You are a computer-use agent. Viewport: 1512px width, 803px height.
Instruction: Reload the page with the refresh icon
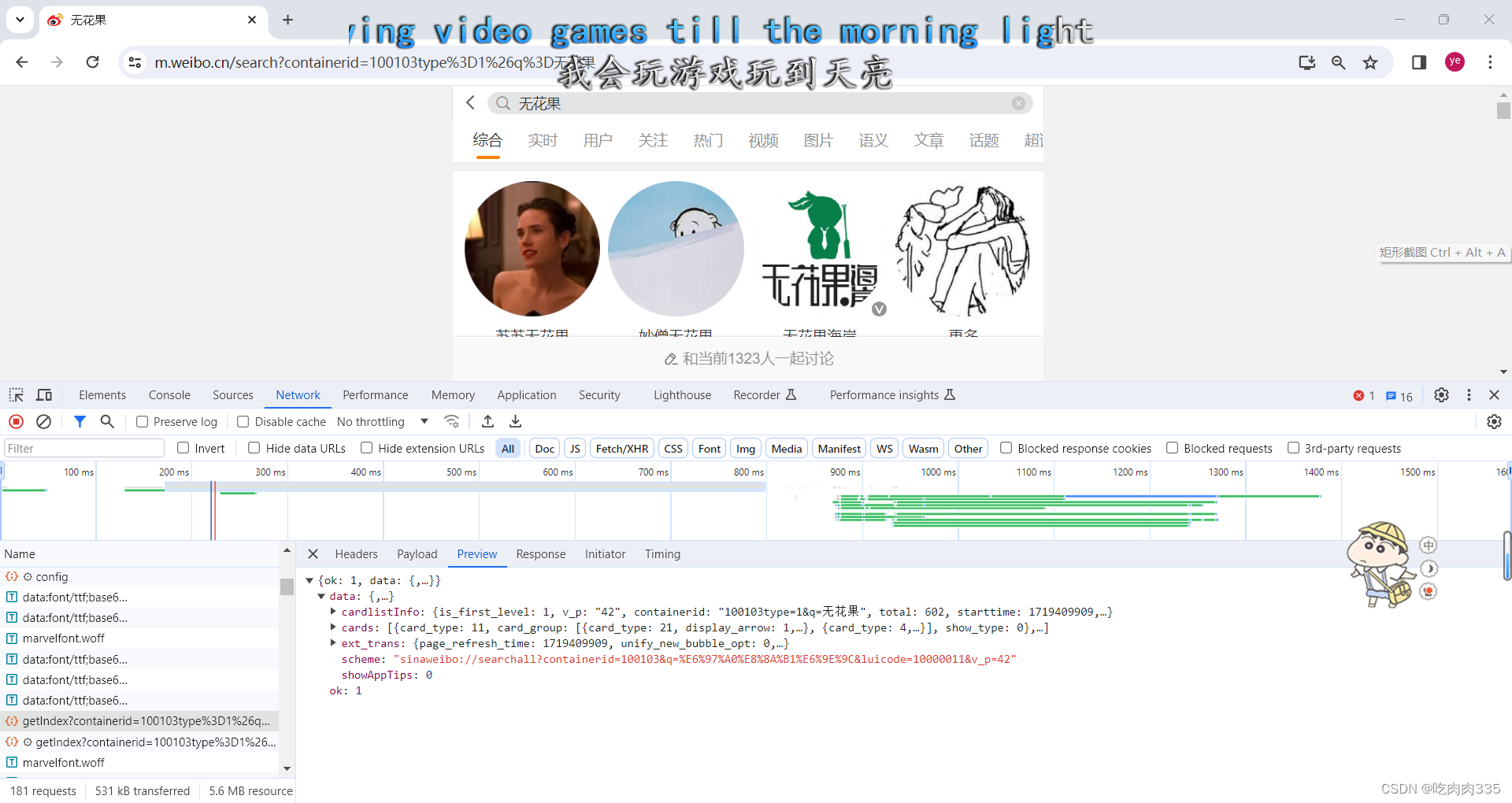point(92,62)
